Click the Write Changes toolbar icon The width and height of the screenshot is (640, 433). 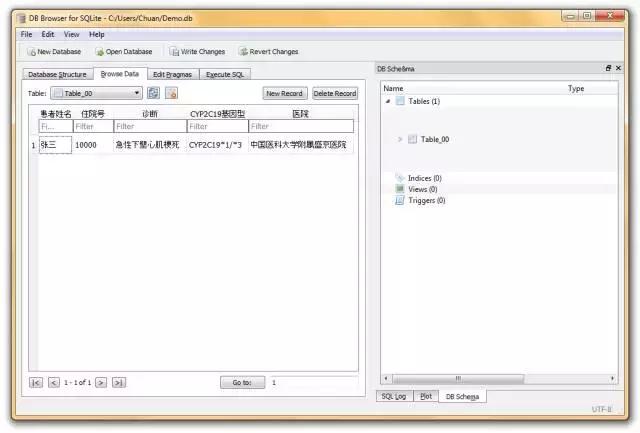[x=174, y=52]
